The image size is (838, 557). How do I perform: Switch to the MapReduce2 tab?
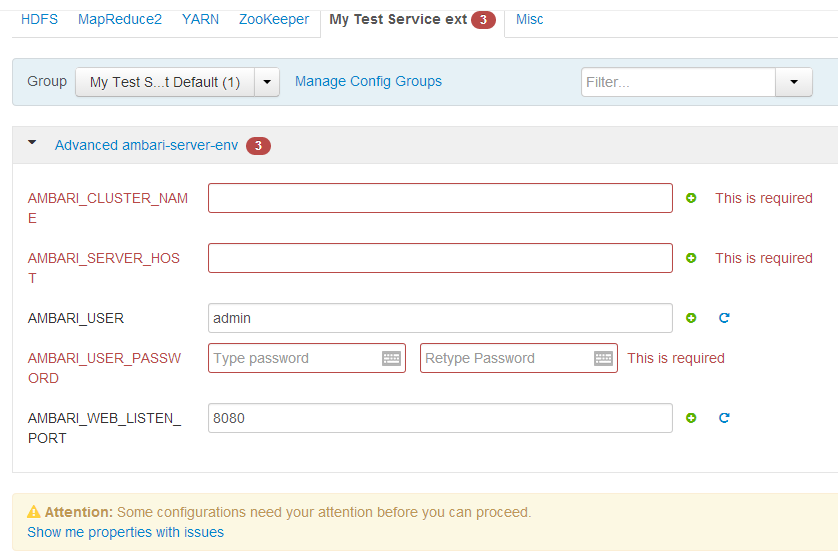(120, 19)
